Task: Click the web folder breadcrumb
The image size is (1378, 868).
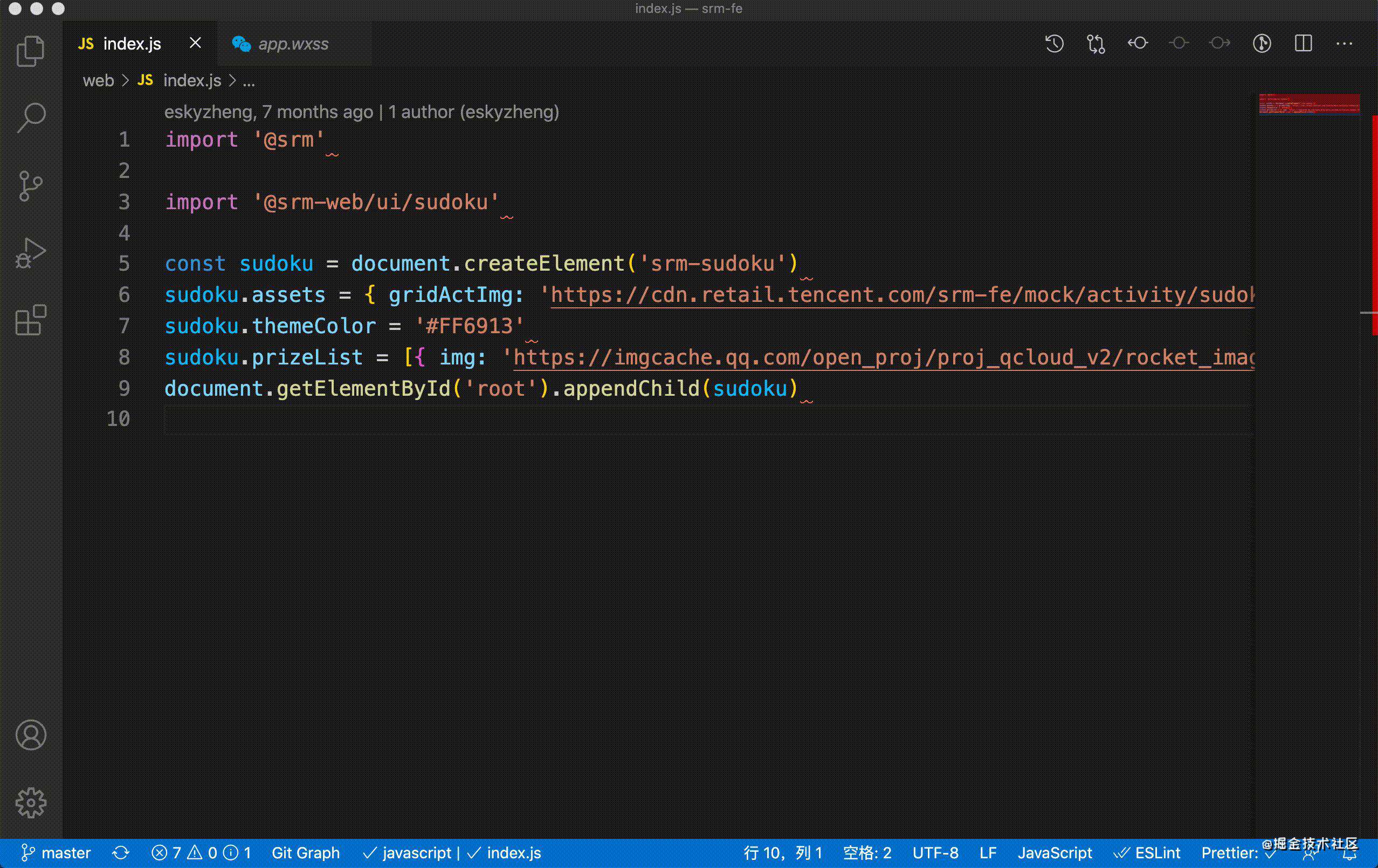Action: 99,81
